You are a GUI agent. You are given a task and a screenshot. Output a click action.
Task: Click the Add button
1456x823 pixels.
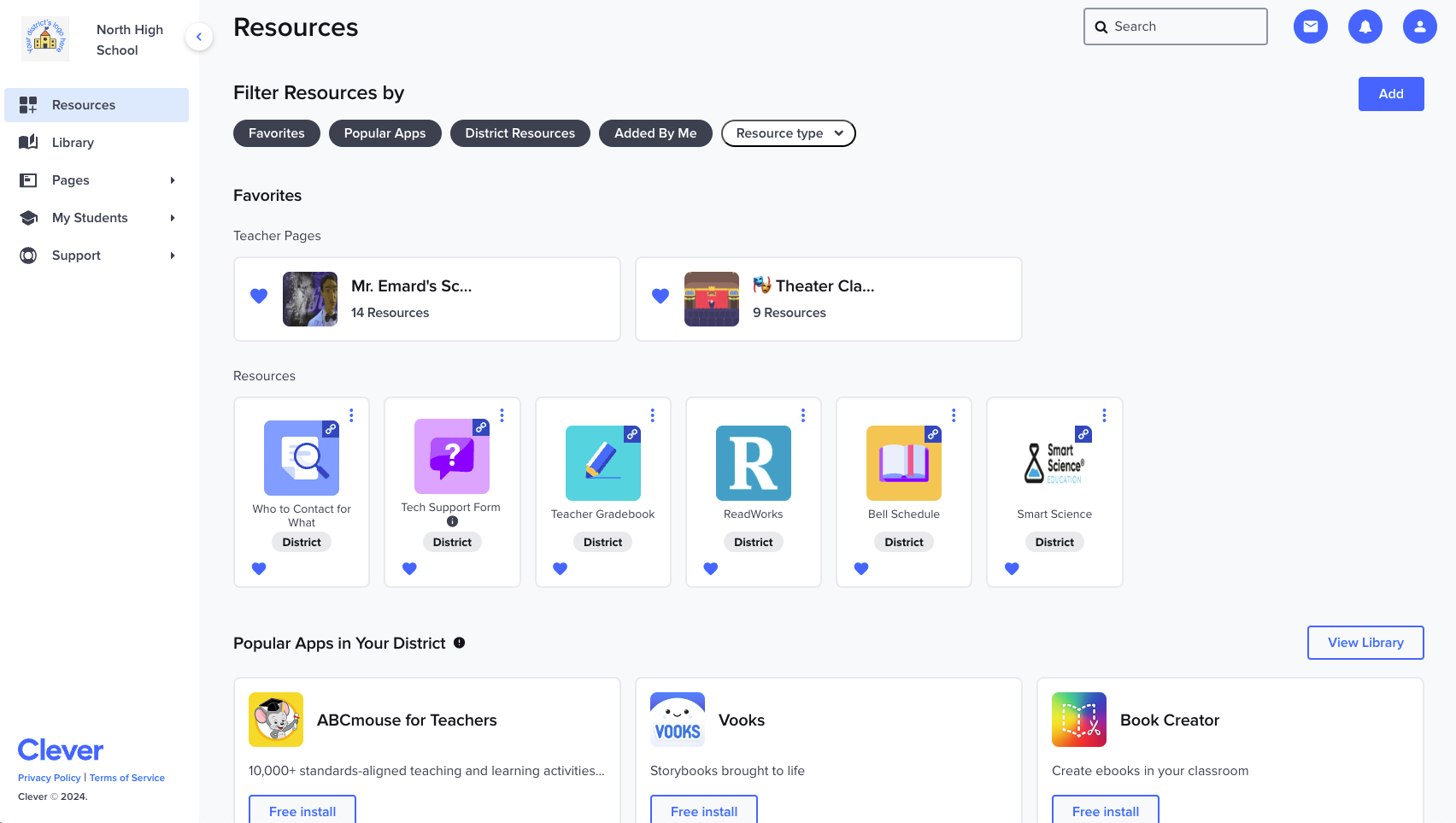[1390, 94]
